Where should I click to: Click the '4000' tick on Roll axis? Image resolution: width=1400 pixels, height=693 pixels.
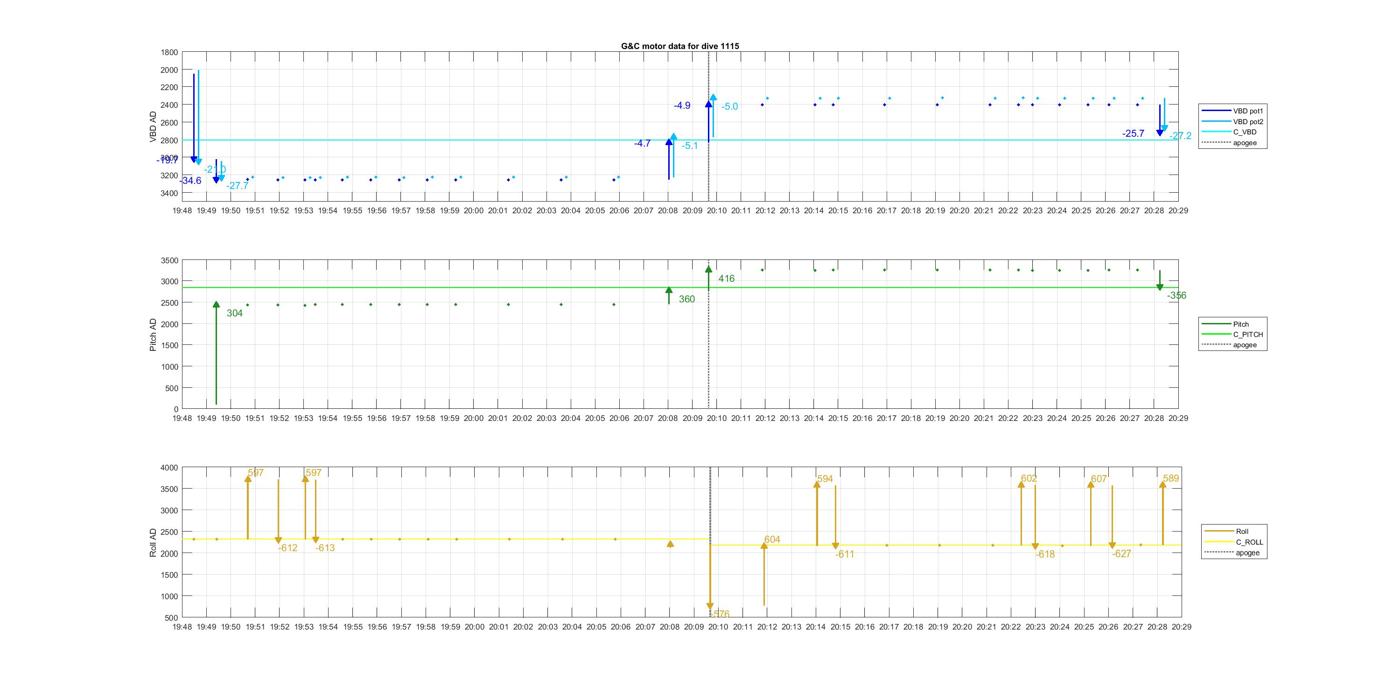(x=169, y=467)
